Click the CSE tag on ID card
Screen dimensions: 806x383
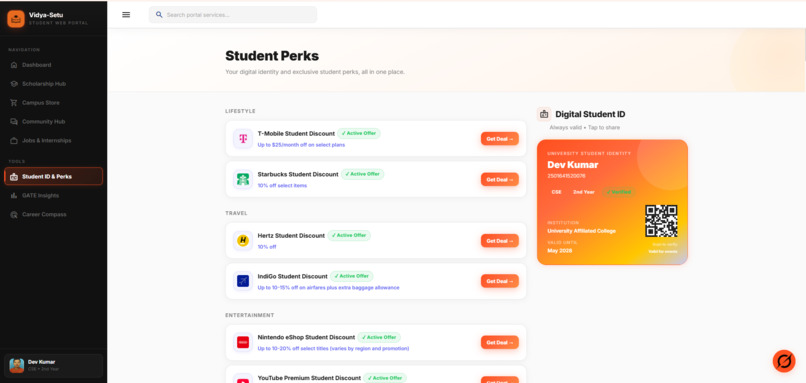pos(556,192)
